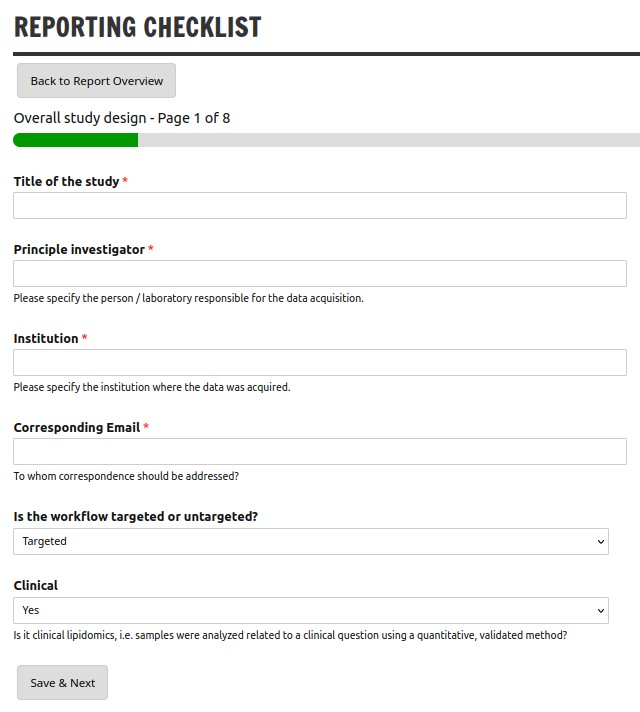Click Back to Report Overview button
The image size is (640, 712).
point(96,80)
